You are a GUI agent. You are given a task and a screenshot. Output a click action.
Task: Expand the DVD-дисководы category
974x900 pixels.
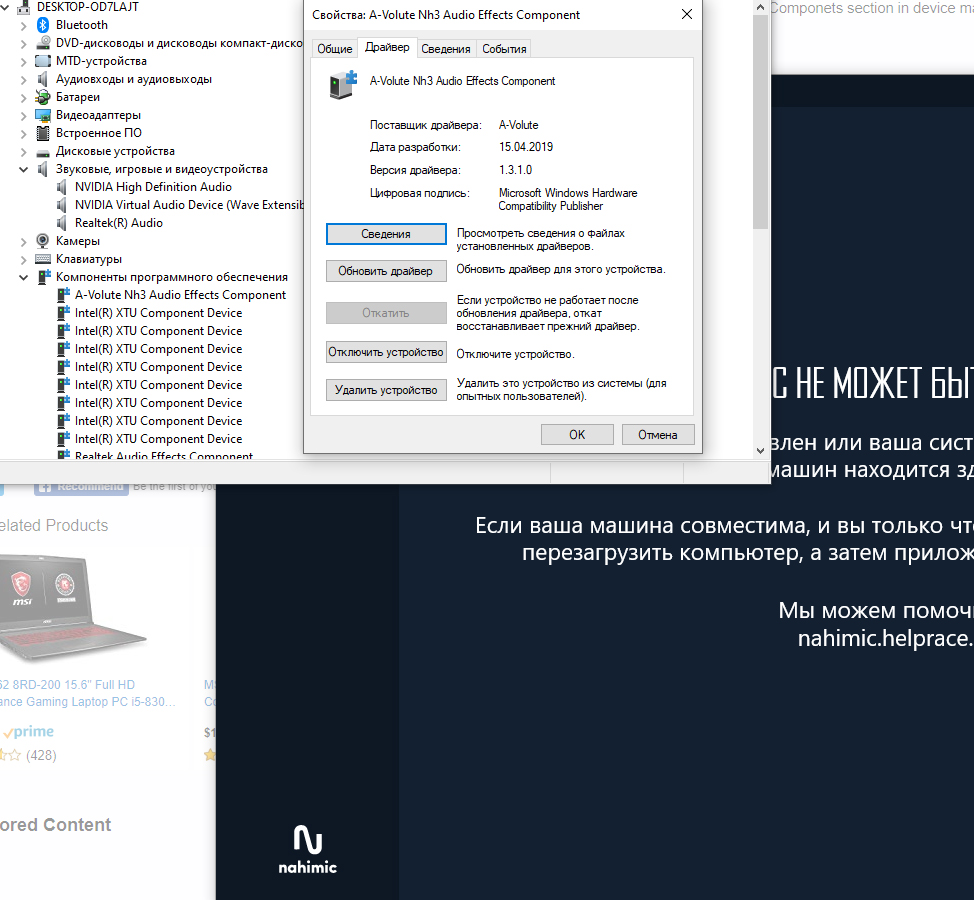24,43
